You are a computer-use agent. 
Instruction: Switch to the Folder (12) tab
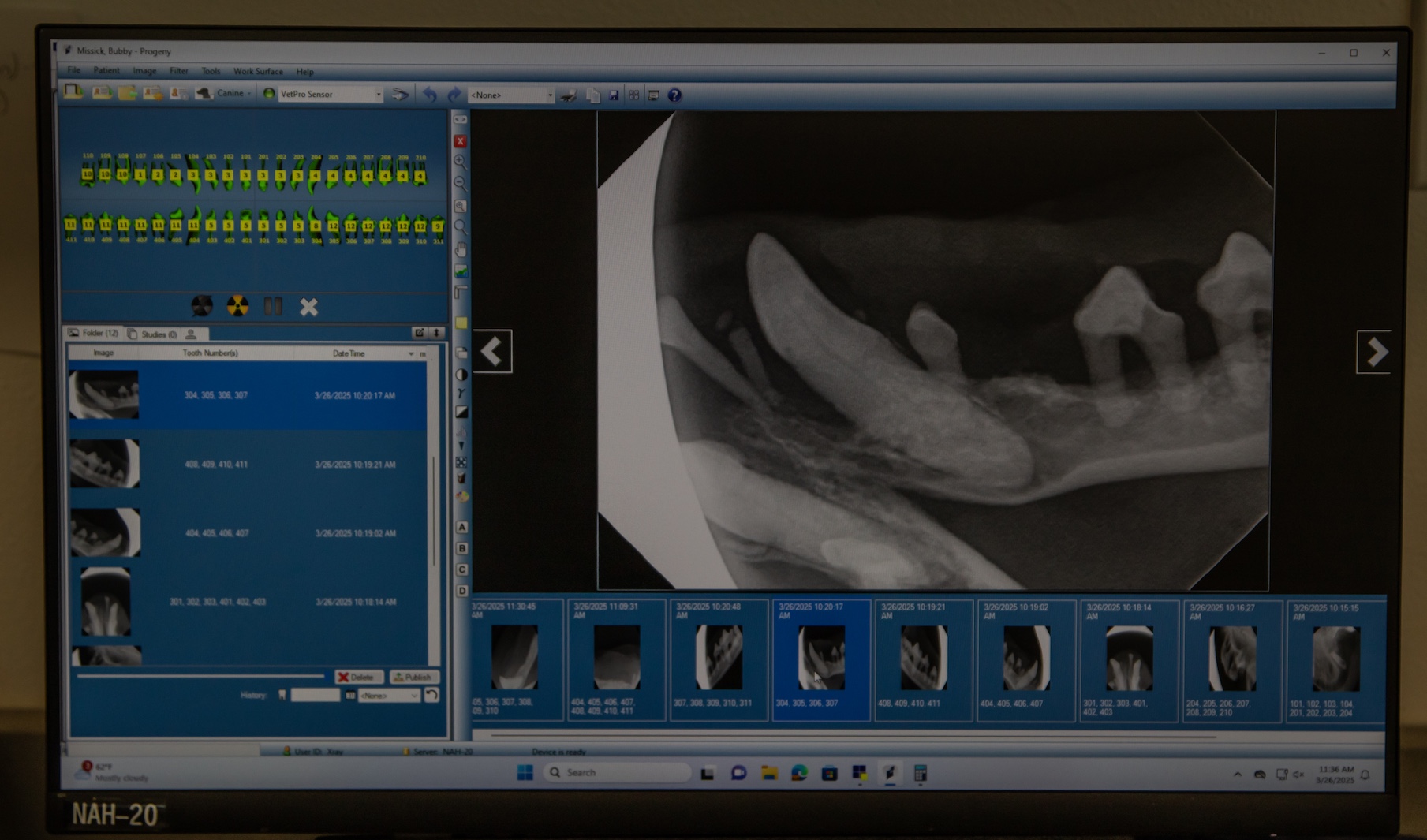95,334
